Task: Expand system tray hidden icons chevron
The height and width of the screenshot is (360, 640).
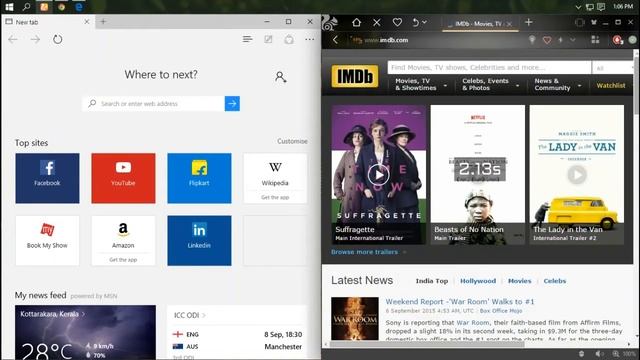Action: pos(578,7)
